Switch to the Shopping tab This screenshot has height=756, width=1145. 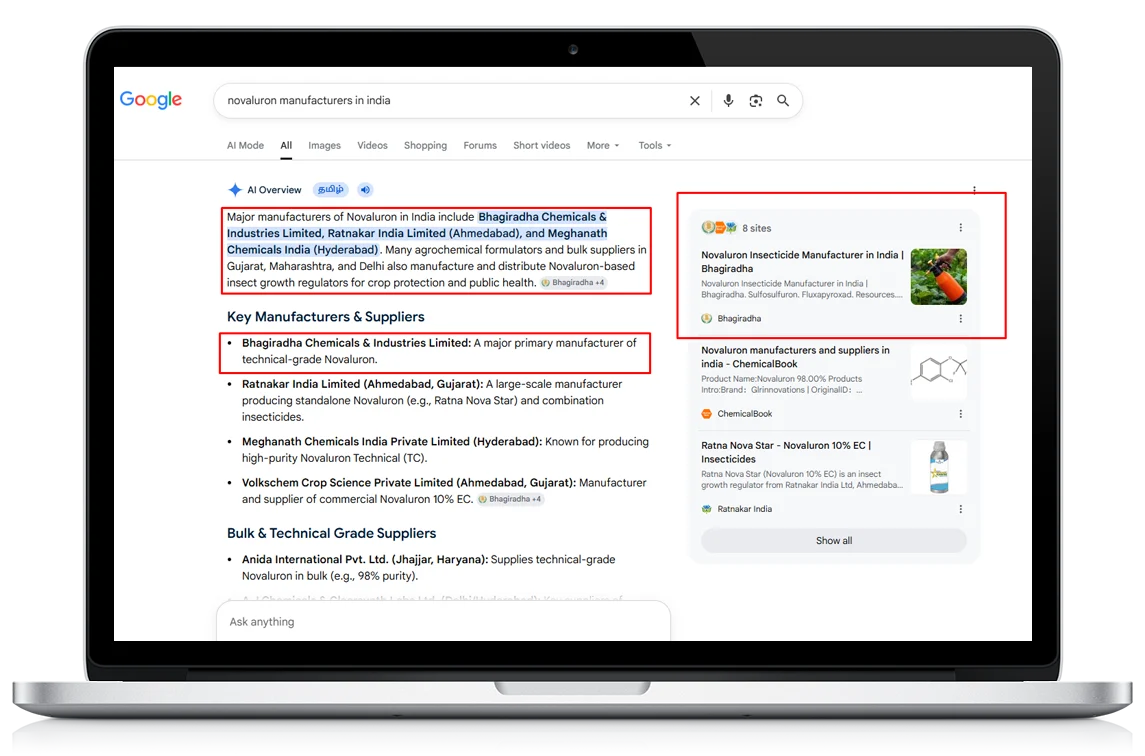pyautogui.click(x=425, y=145)
